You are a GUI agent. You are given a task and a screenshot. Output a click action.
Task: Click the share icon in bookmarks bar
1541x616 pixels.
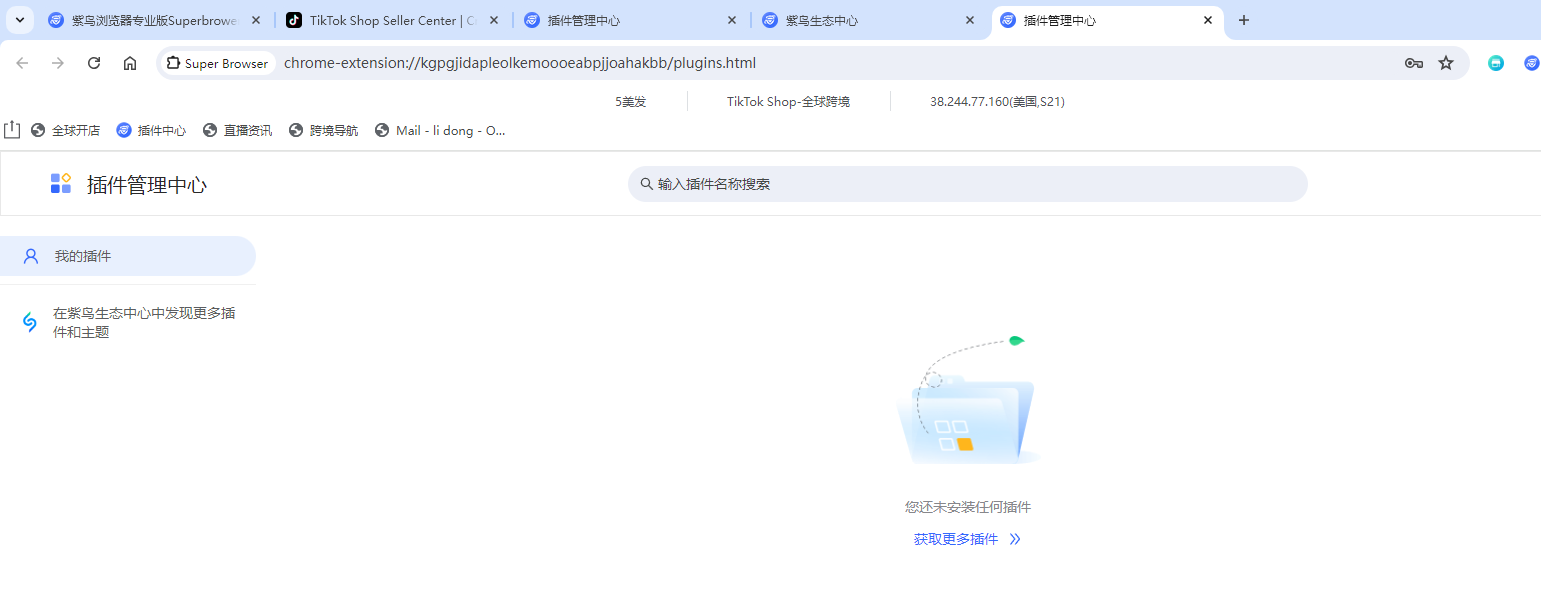pyautogui.click(x=12, y=130)
